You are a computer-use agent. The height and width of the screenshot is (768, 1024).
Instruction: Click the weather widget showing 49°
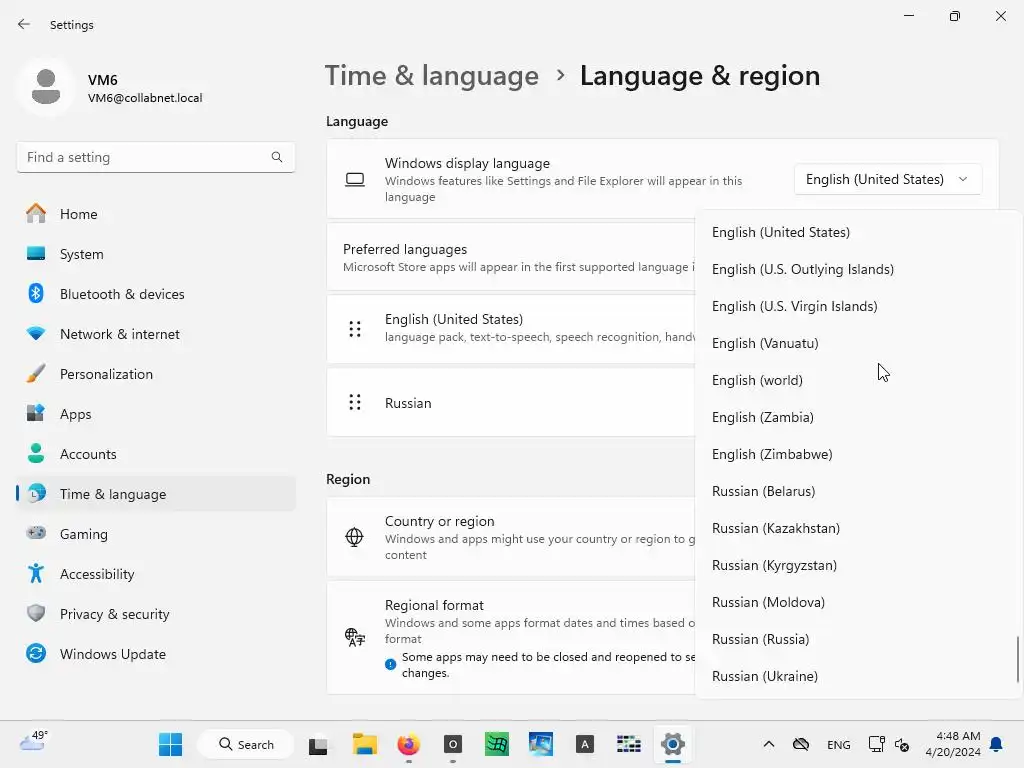click(x=33, y=741)
